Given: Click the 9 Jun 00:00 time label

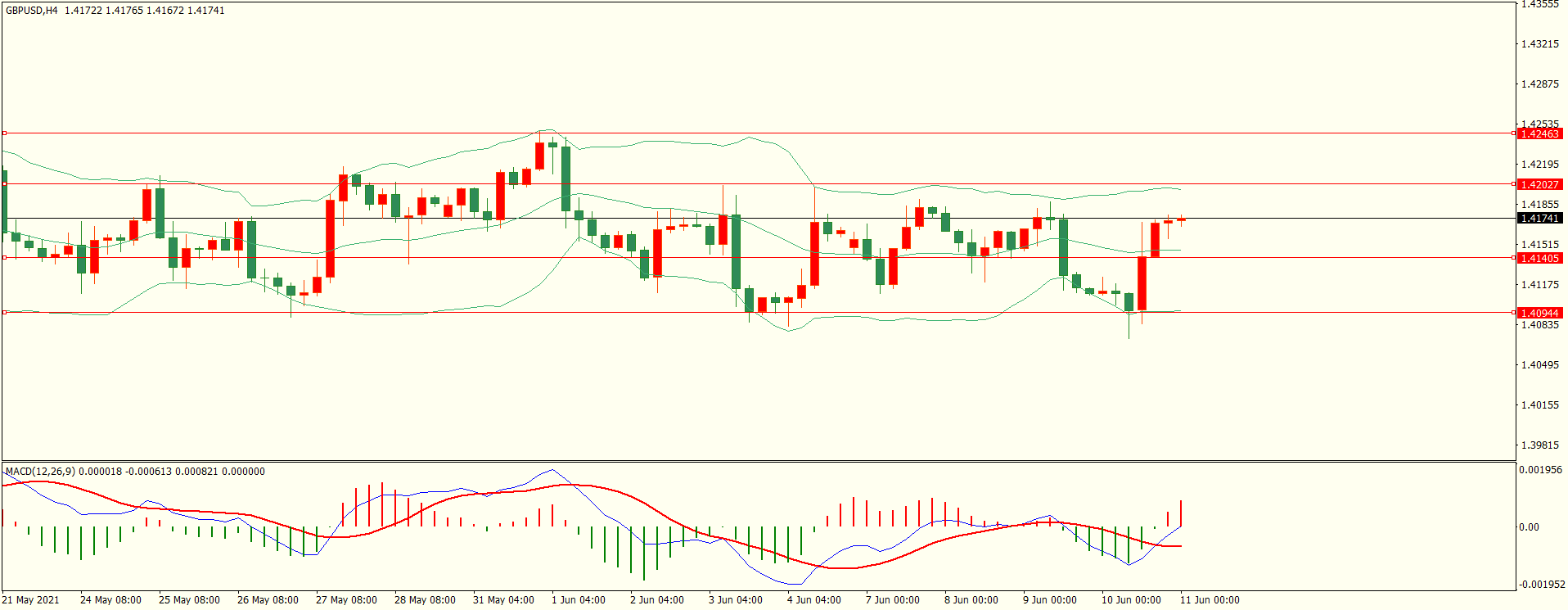Looking at the screenshot, I should pos(1050,600).
